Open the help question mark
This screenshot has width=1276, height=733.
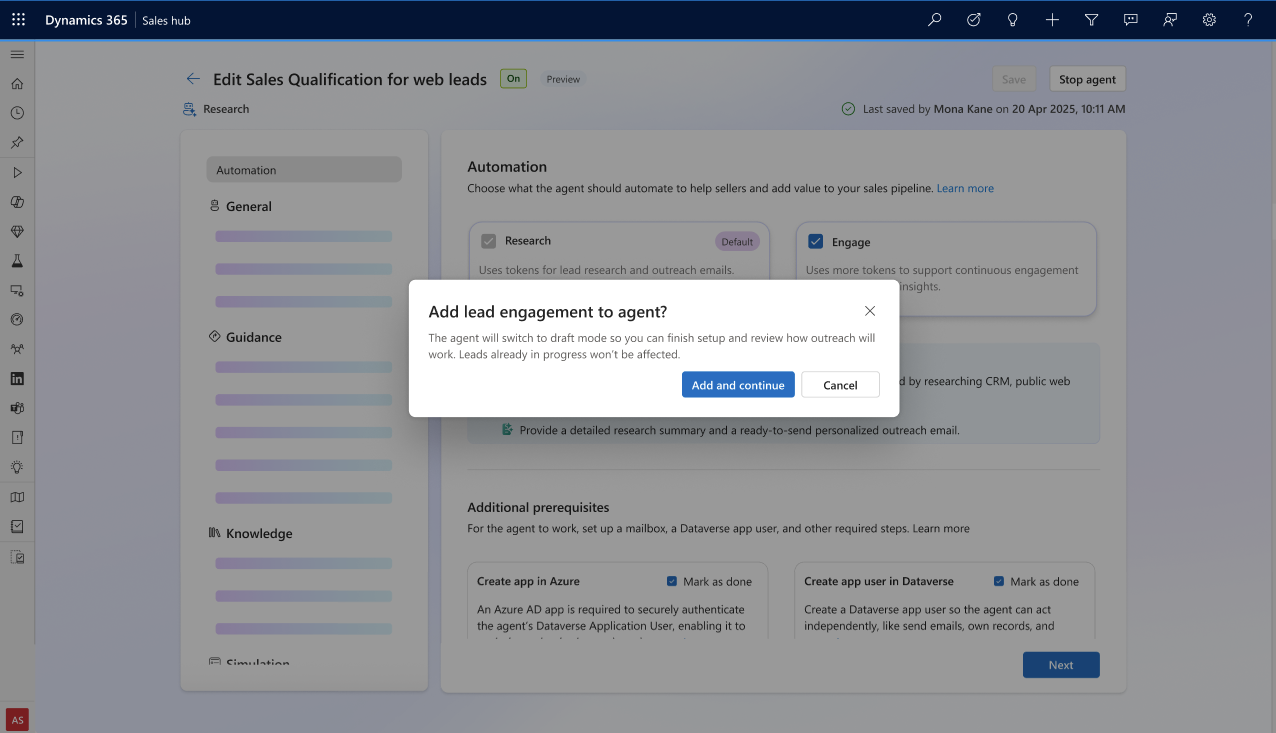pyautogui.click(x=1248, y=20)
